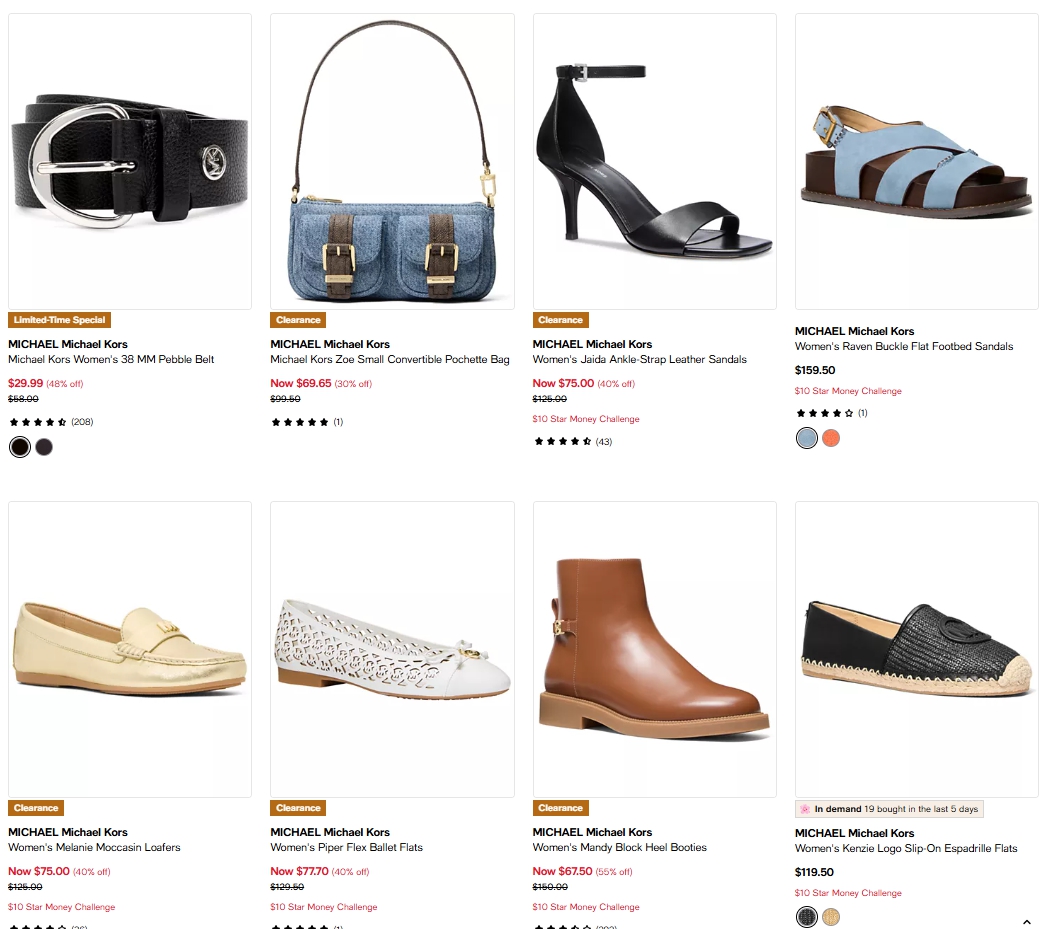Open Women's Melanie Moccasin Loafers link

click(x=94, y=847)
